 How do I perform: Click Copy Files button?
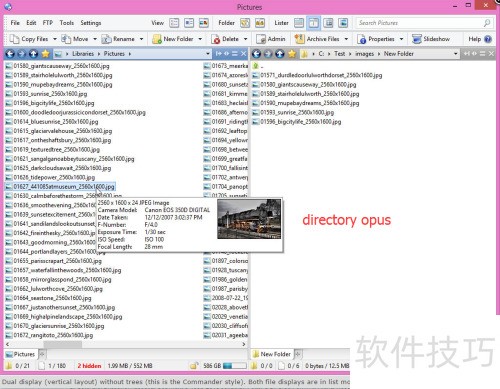pos(29,39)
